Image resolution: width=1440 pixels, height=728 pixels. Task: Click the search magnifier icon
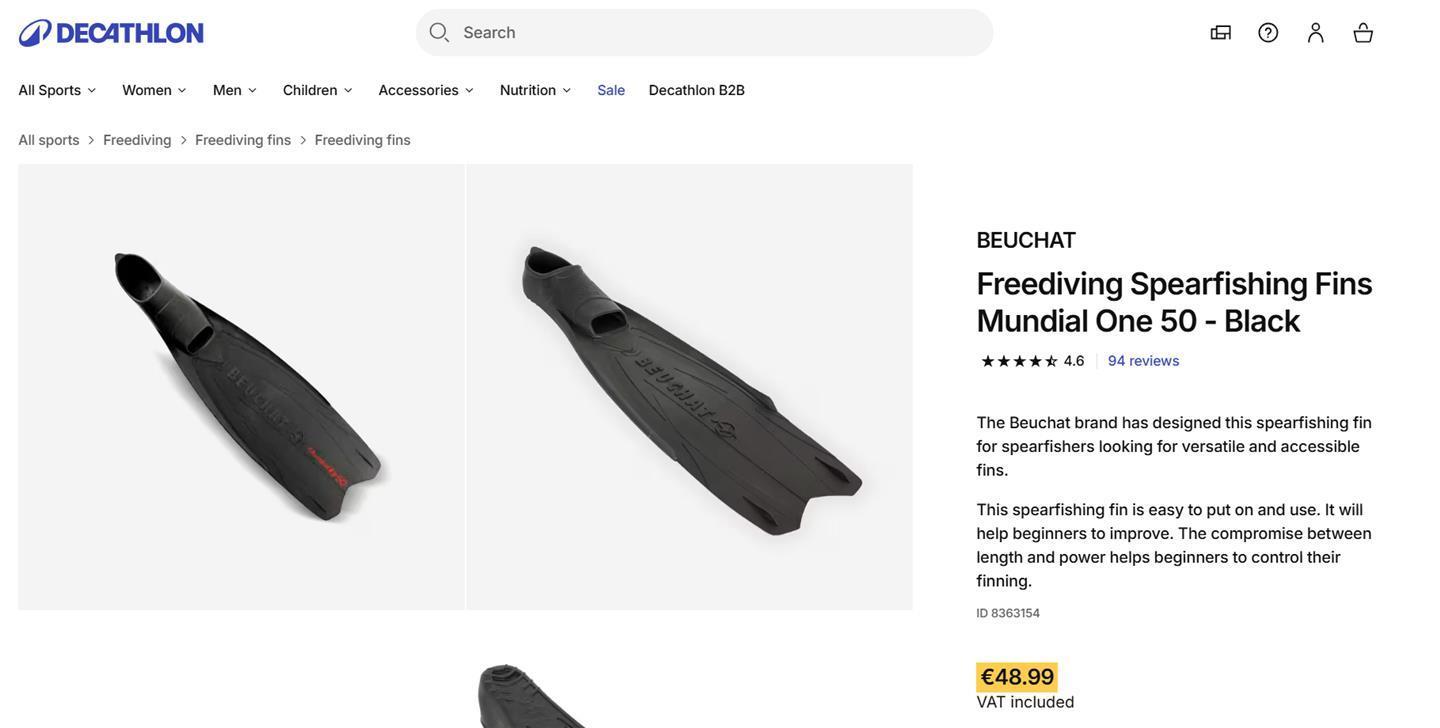439,33
